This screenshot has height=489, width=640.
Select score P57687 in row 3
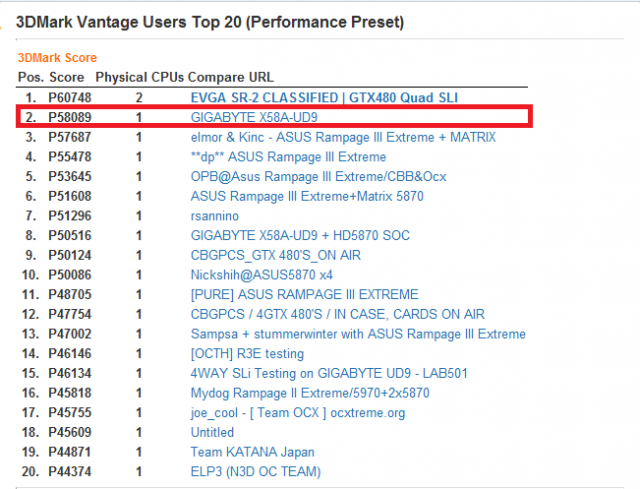[70, 137]
